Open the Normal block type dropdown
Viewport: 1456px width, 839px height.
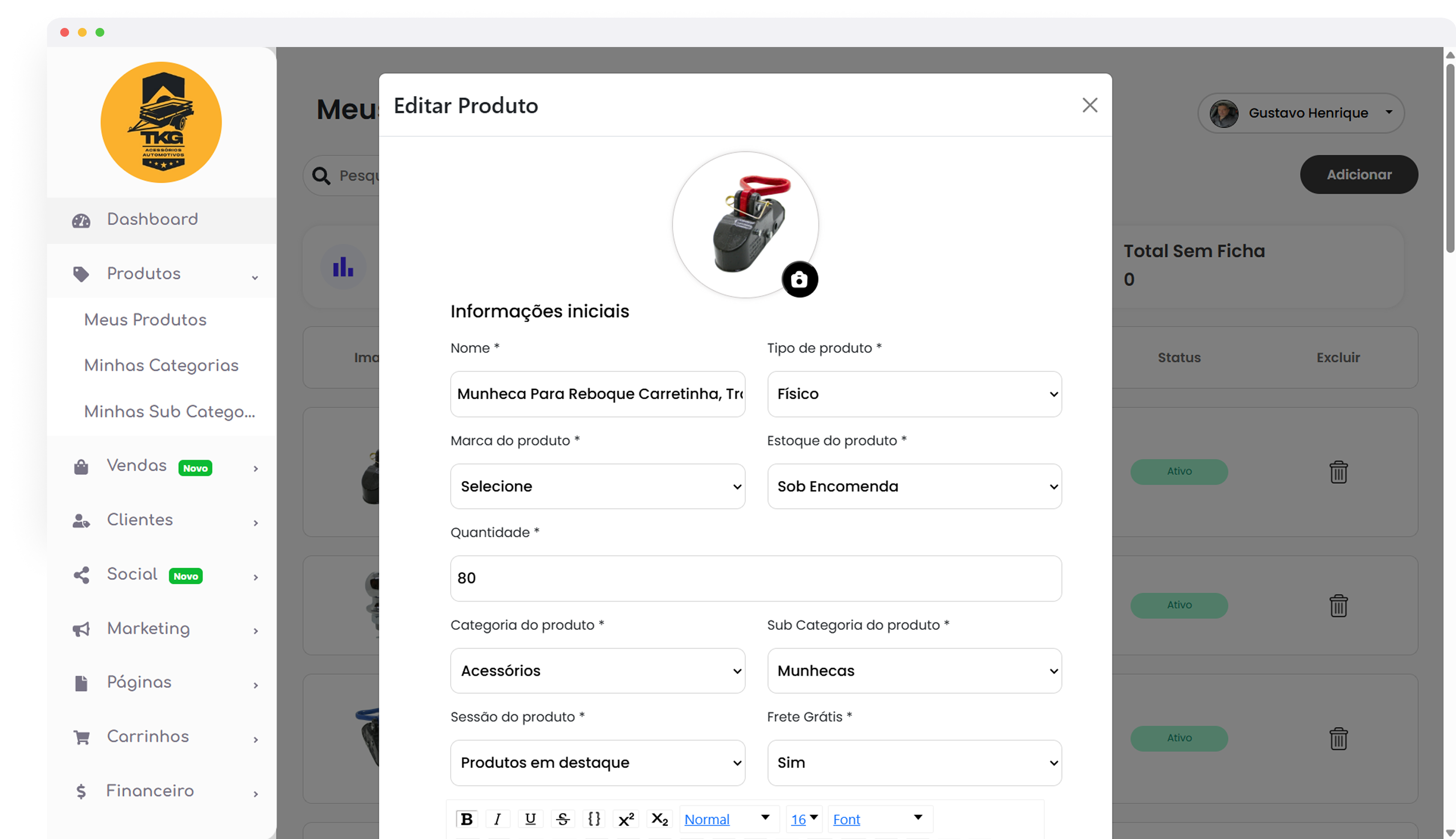coord(727,819)
